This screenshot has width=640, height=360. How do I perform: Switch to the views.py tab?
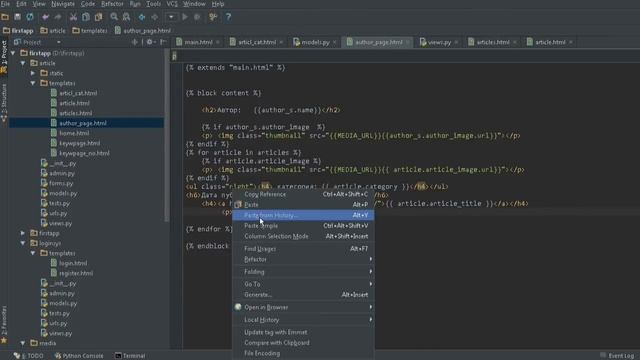click(x=439, y=42)
